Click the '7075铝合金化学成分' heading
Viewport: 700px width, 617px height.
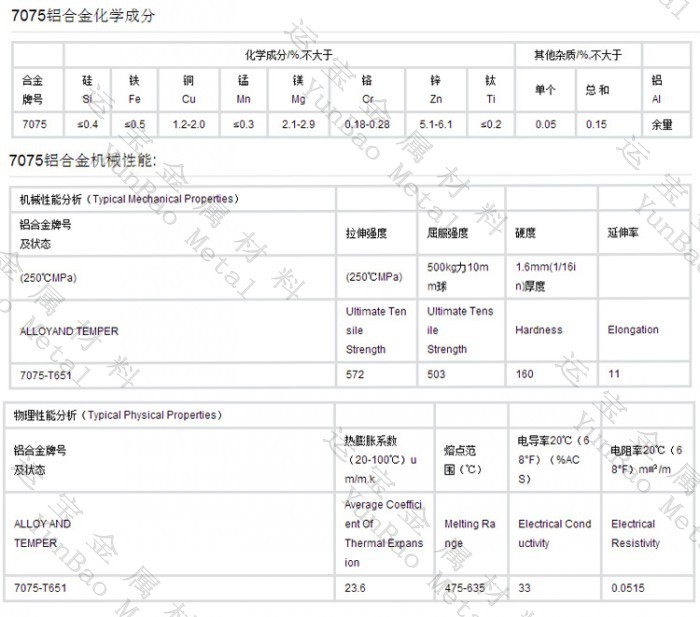[83, 16]
